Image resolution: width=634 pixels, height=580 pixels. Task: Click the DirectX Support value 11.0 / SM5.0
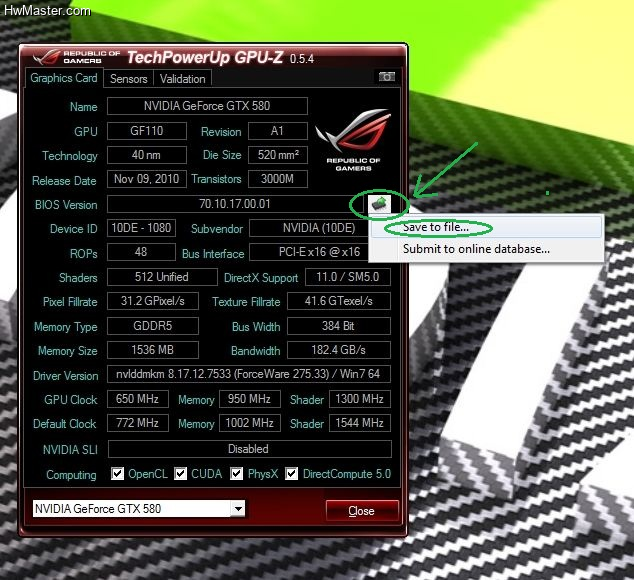pos(348,277)
